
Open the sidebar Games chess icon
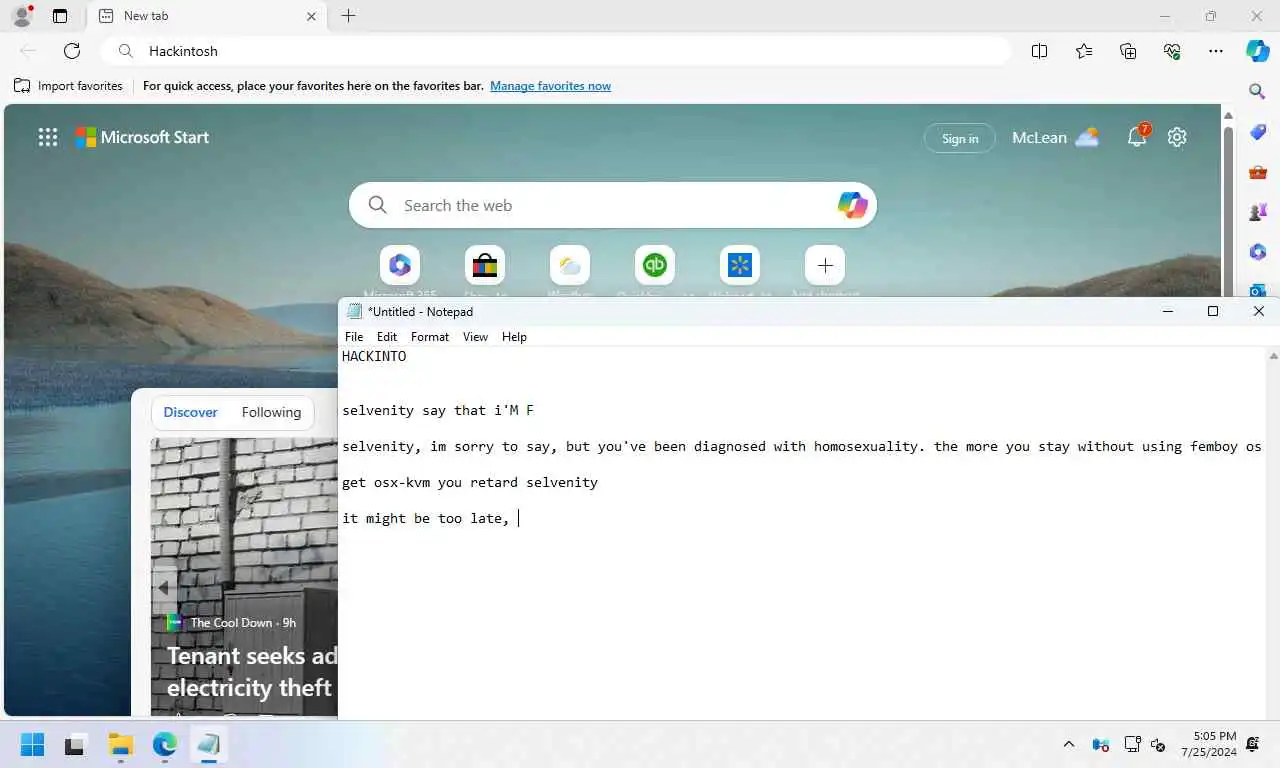click(1257, 212)
